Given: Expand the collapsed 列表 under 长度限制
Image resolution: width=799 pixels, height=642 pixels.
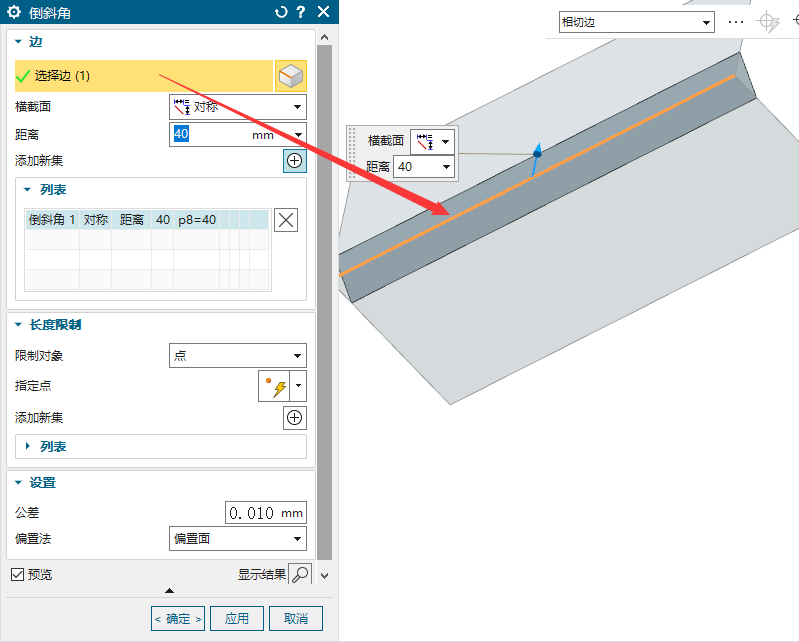Looking at the screenshot, I should pos(28,446).
